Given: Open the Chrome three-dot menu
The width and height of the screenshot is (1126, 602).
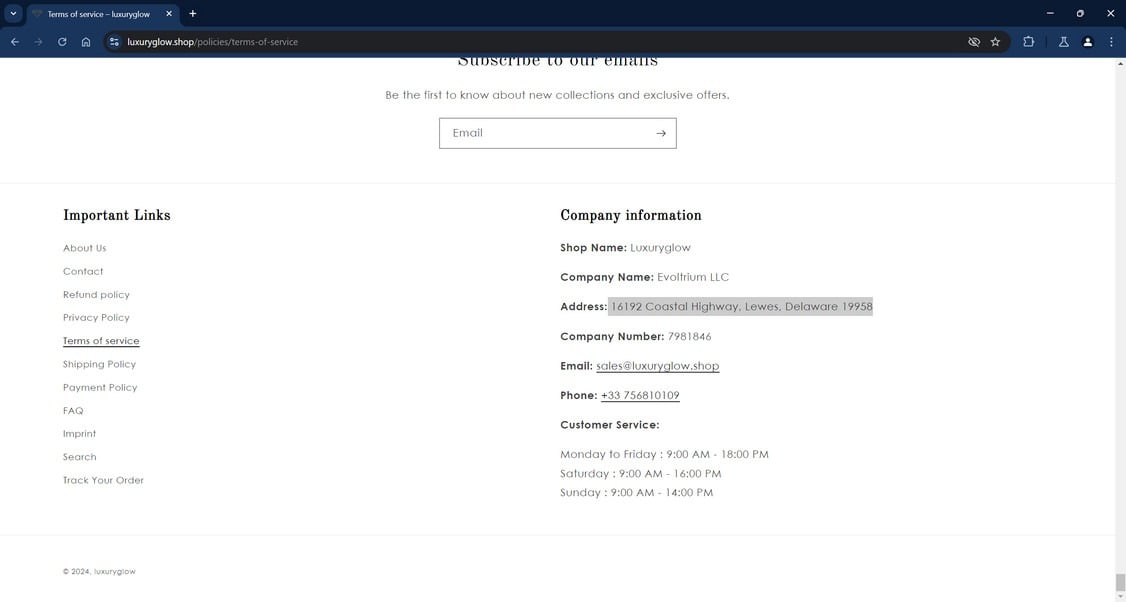Looking at the screenshot, I should [1111, 42].
